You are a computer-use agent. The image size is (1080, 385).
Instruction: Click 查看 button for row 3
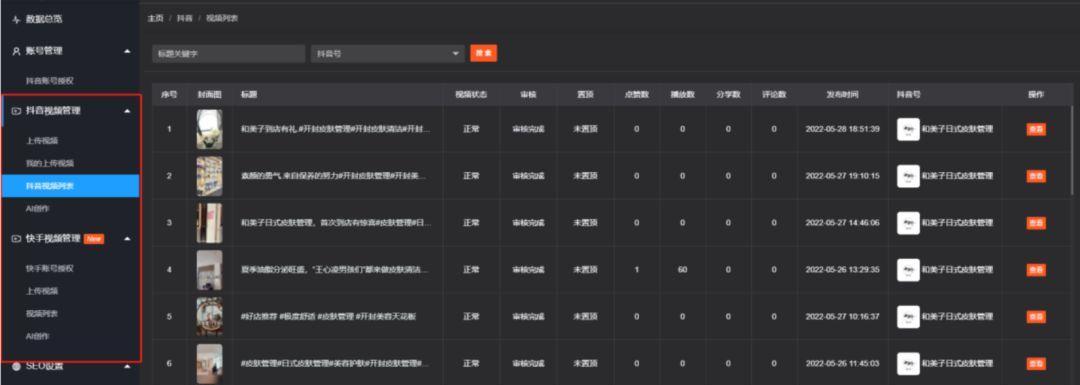pos(1036,223)
